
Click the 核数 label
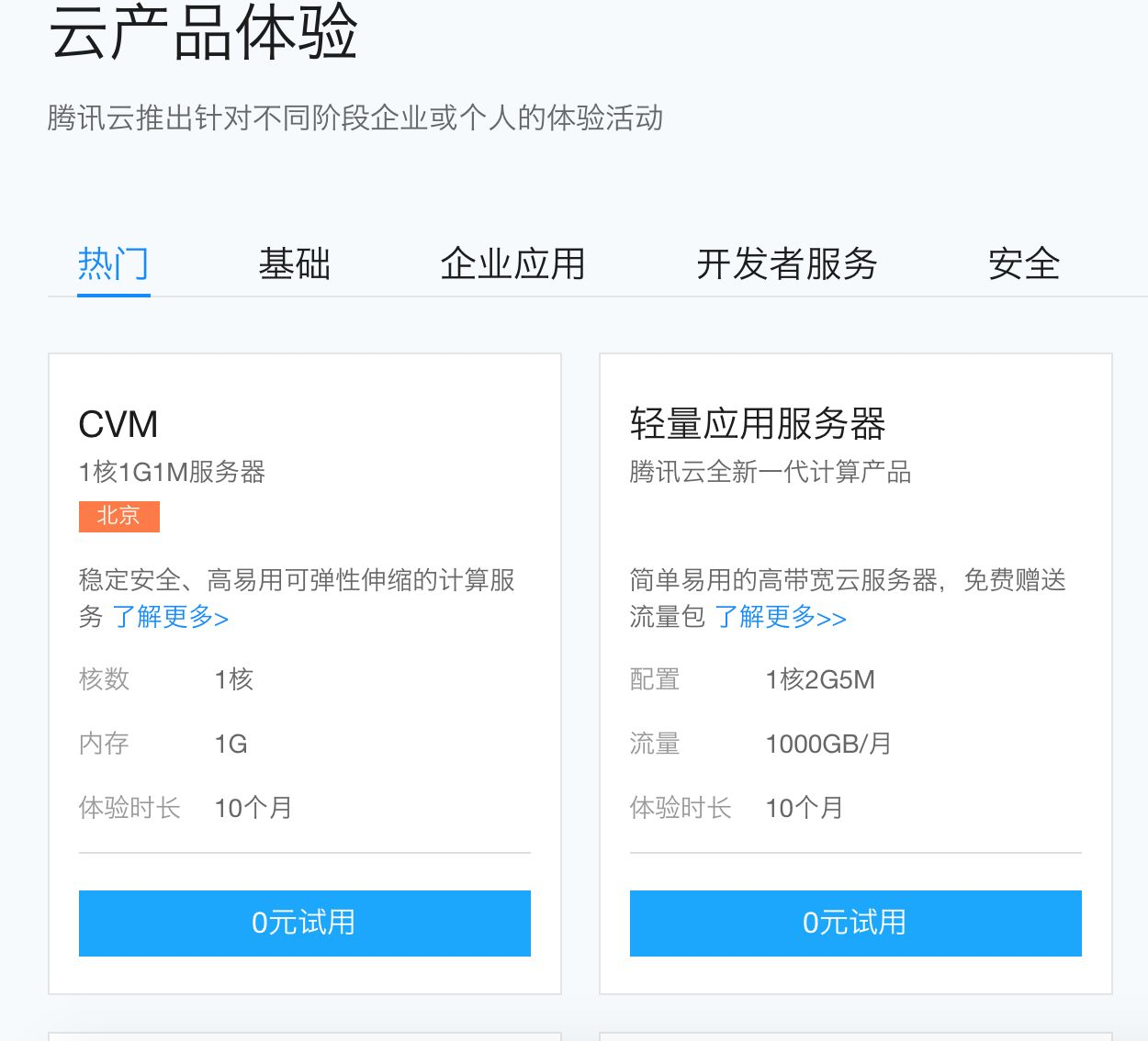105,679
